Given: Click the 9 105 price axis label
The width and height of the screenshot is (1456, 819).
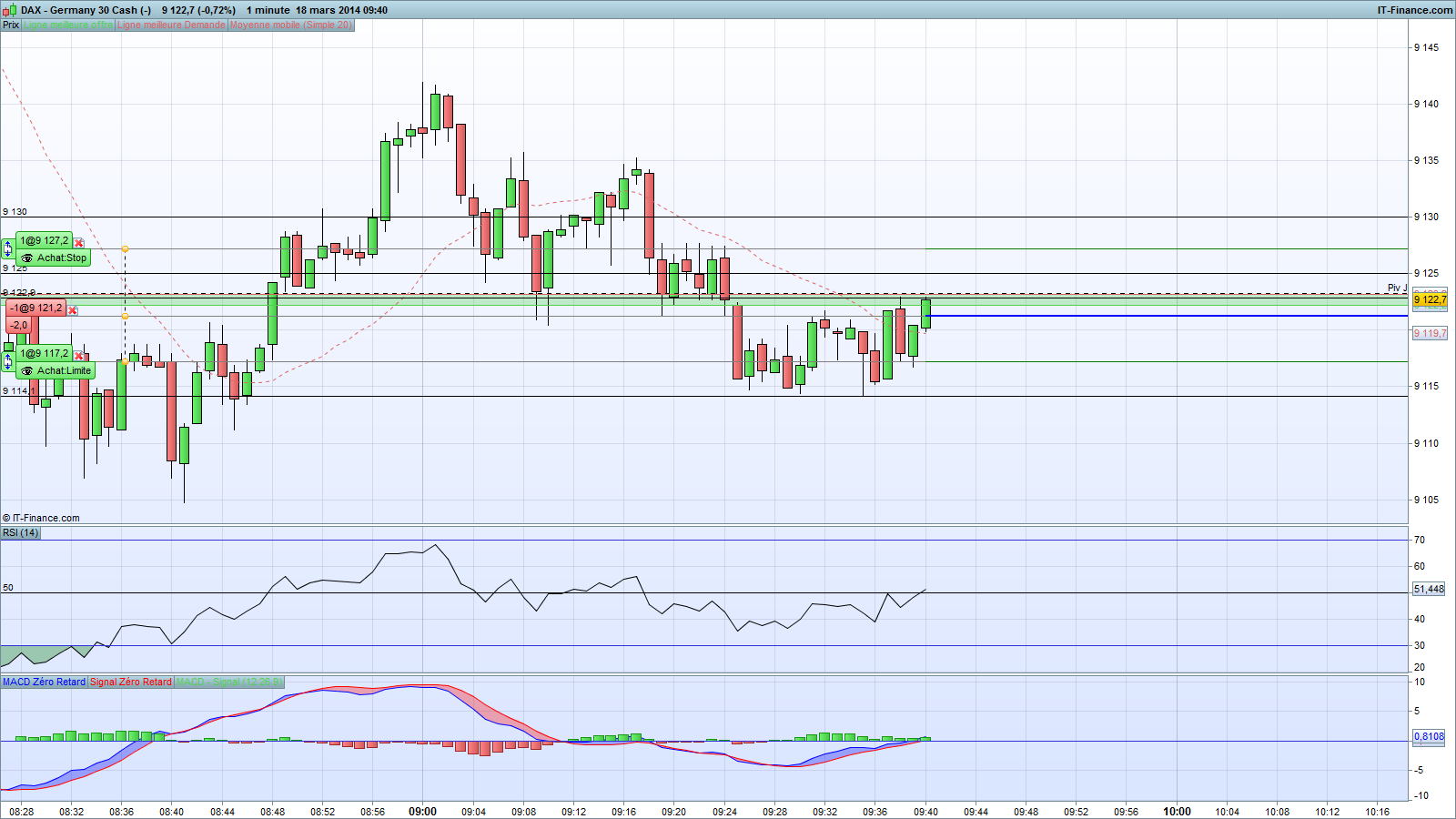Looking at the screenshot, I should [1426, 500].
